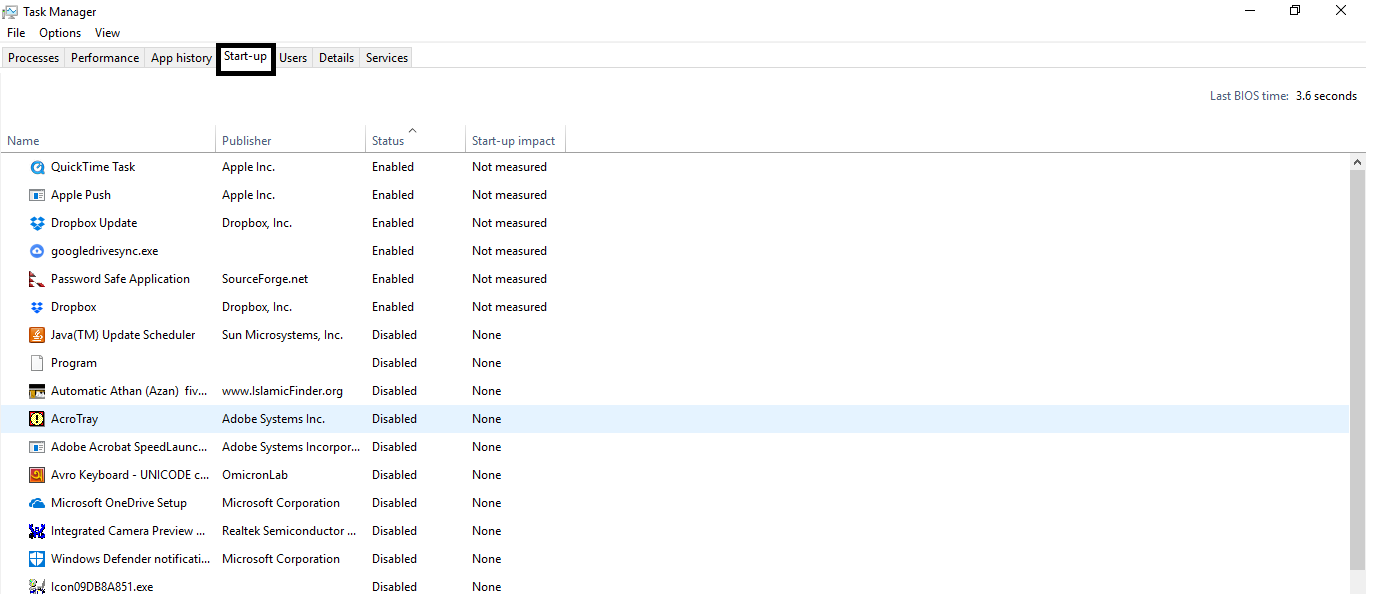Screen dimensions: 1374x594
Task: Click the SourceForge.net publisher cell
Action: (x=265, y=279)
